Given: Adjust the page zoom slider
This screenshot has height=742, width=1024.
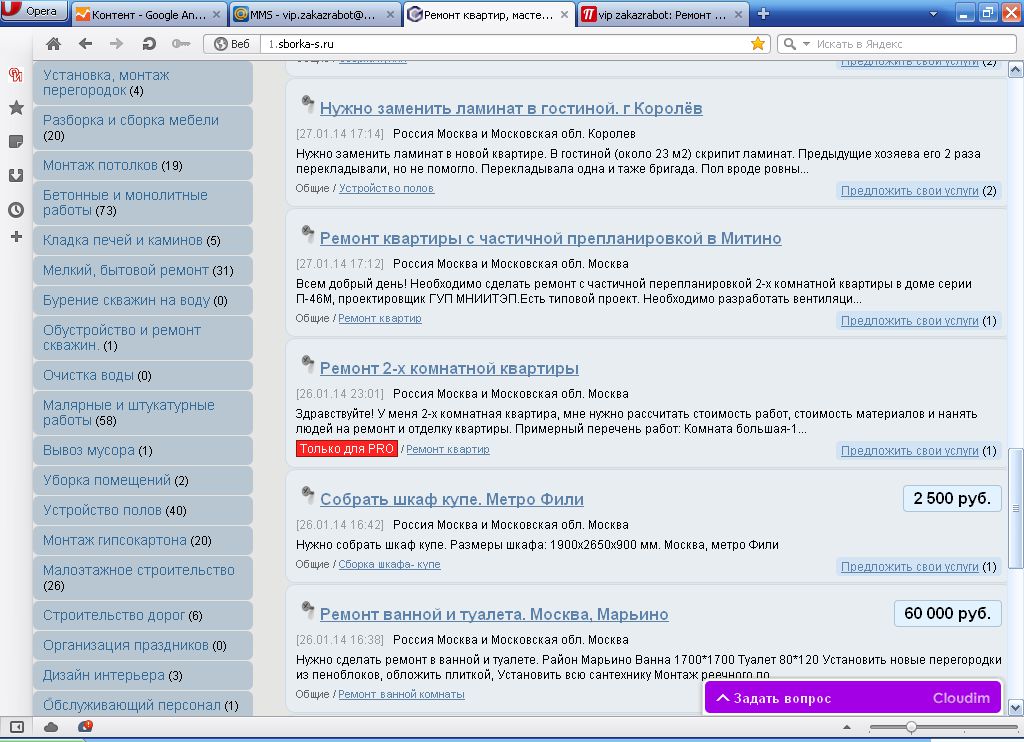Looking at the screenshot, I should tap(911, 727).
